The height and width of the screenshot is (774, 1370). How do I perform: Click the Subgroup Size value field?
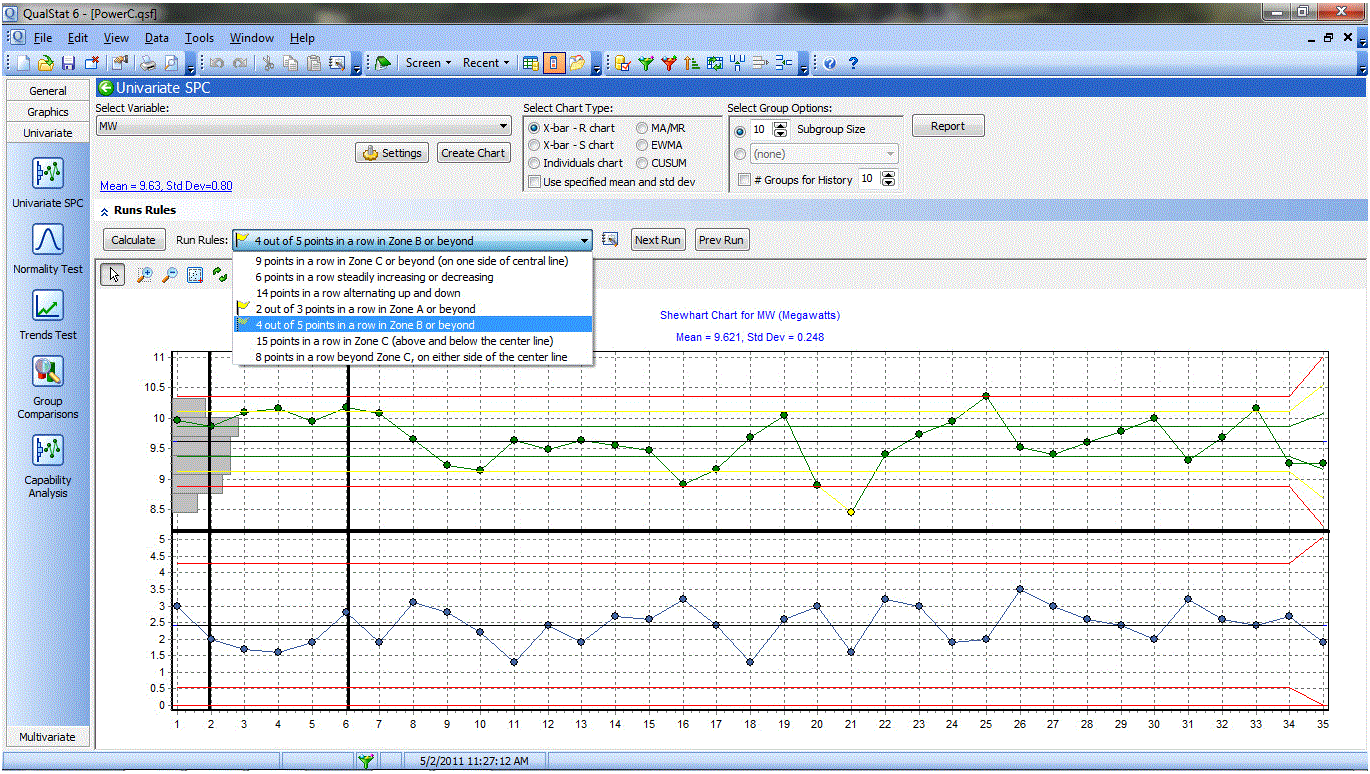[762, 129]
